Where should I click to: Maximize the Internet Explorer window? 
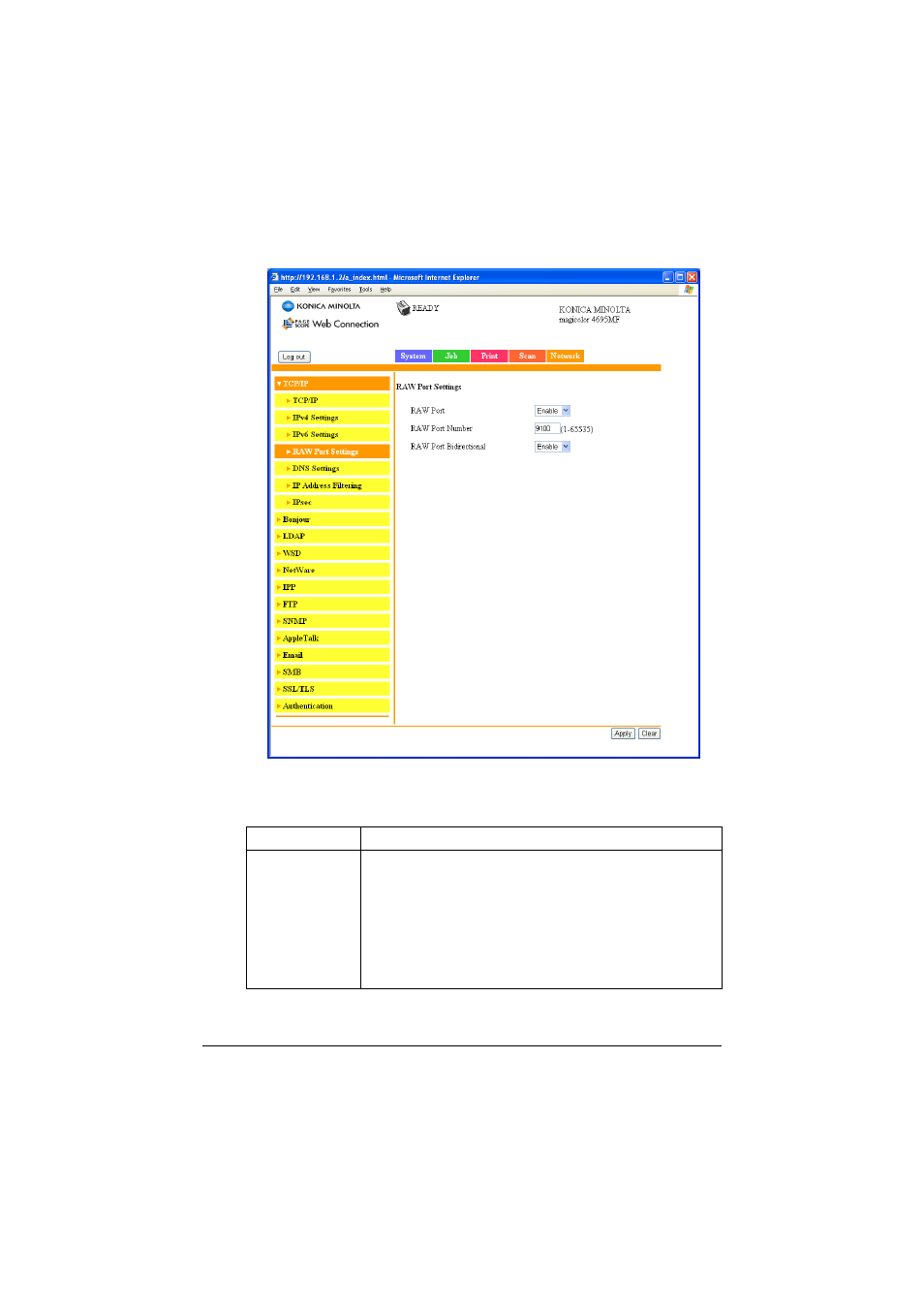[680, 277]
